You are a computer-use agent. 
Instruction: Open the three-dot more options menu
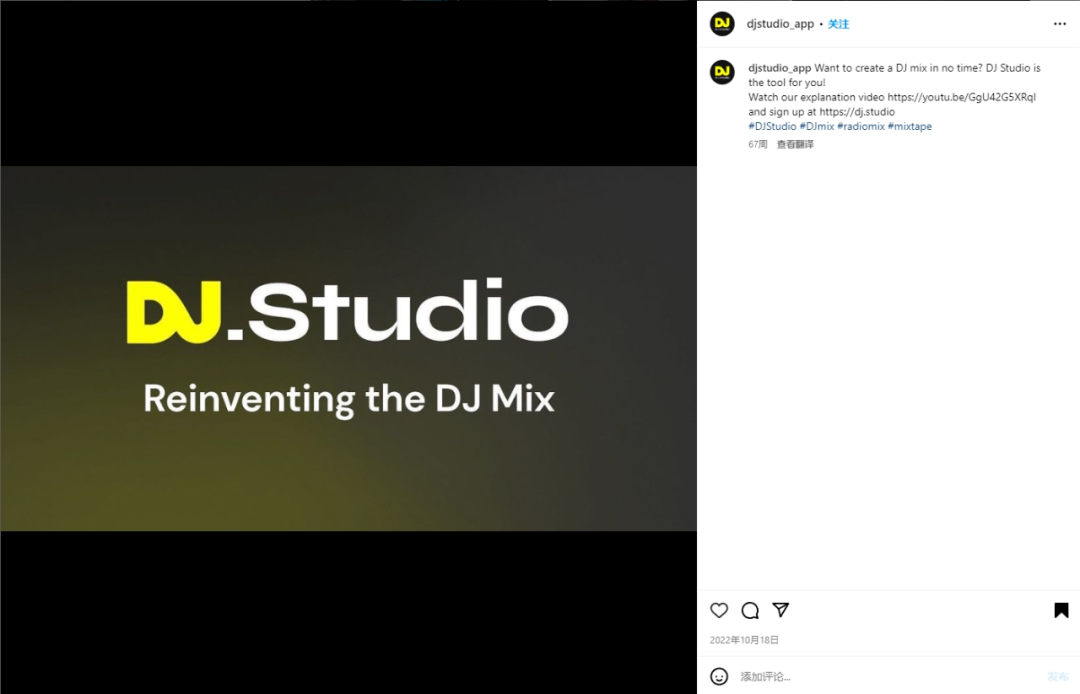(1060, 24)
